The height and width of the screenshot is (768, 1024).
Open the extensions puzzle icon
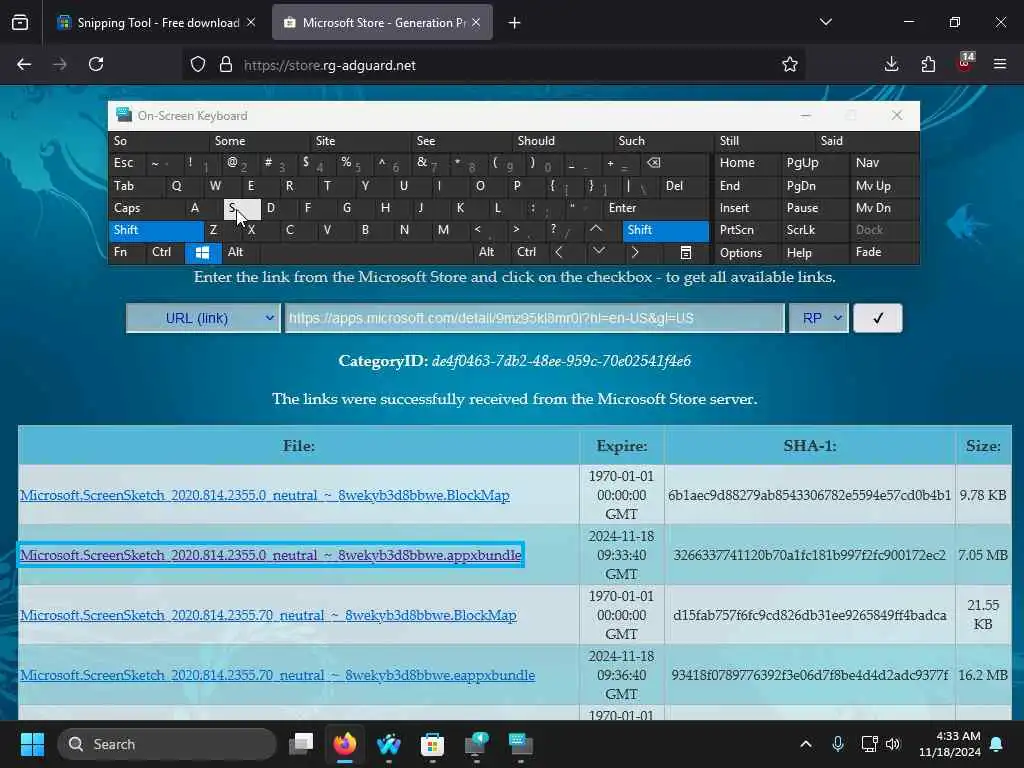coord(928,65)
